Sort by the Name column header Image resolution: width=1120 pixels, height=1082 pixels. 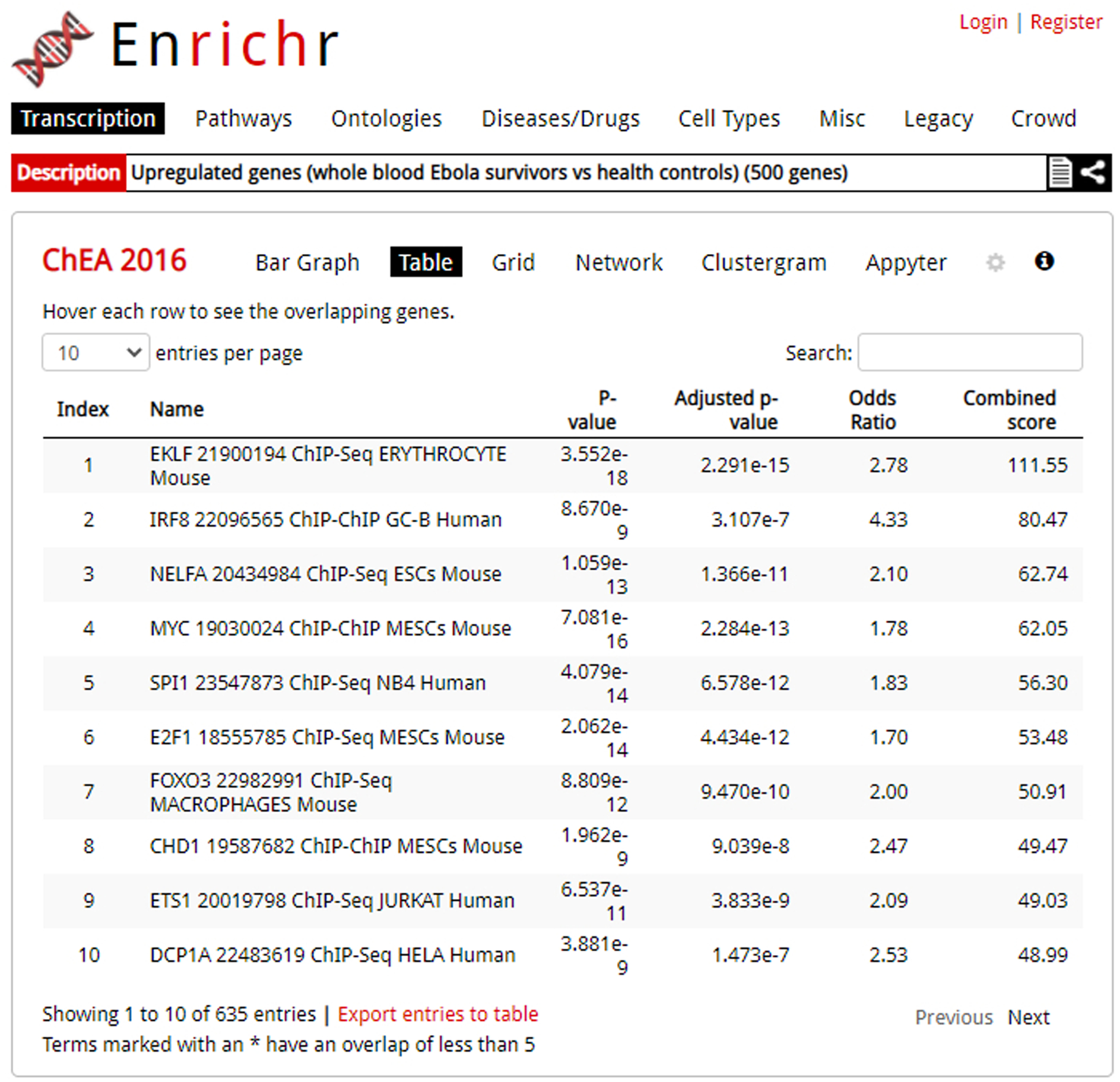177,410
